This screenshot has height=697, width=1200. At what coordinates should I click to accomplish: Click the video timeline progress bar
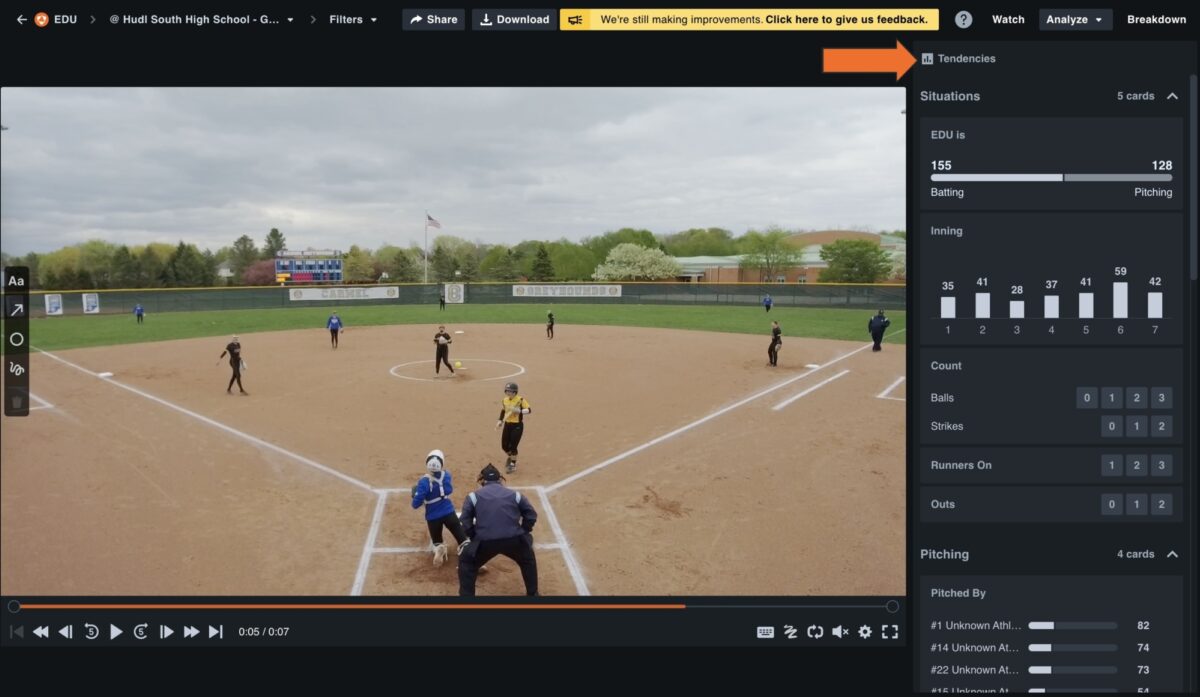450,606
